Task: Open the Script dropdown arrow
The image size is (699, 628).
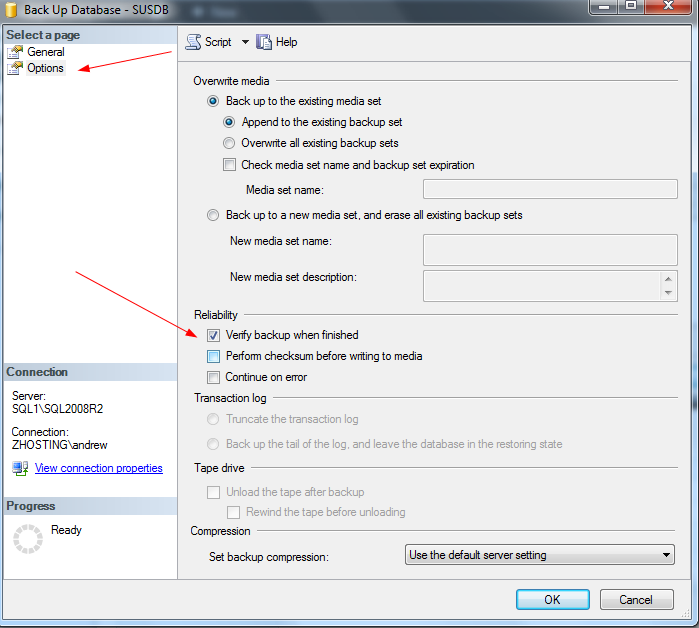Action: click(x=245, y=42)
